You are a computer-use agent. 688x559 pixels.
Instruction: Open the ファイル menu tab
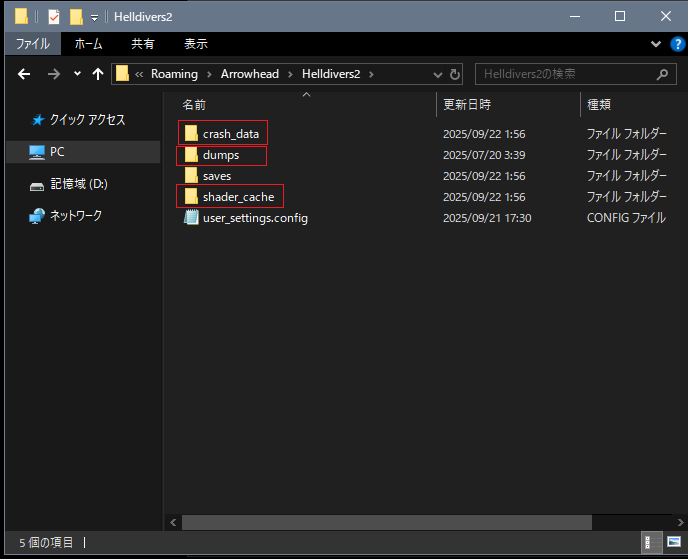[x=33, y=43]
